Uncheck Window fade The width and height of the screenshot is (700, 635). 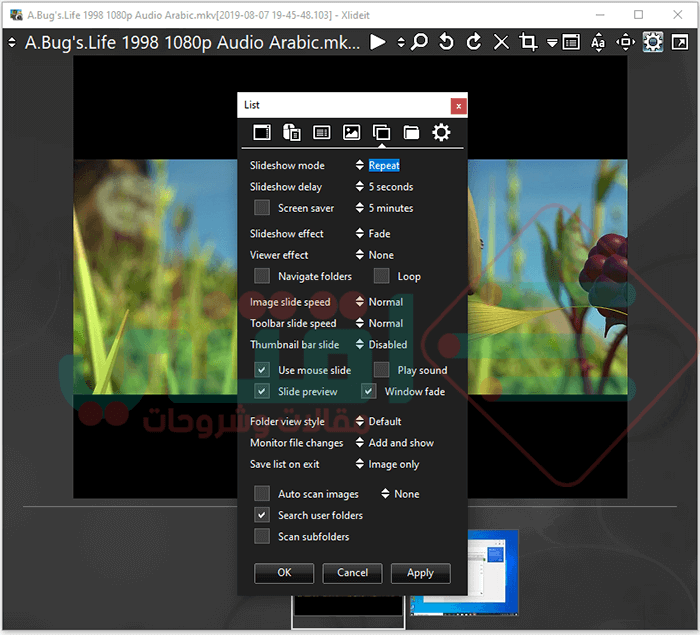tap(368, 391)
